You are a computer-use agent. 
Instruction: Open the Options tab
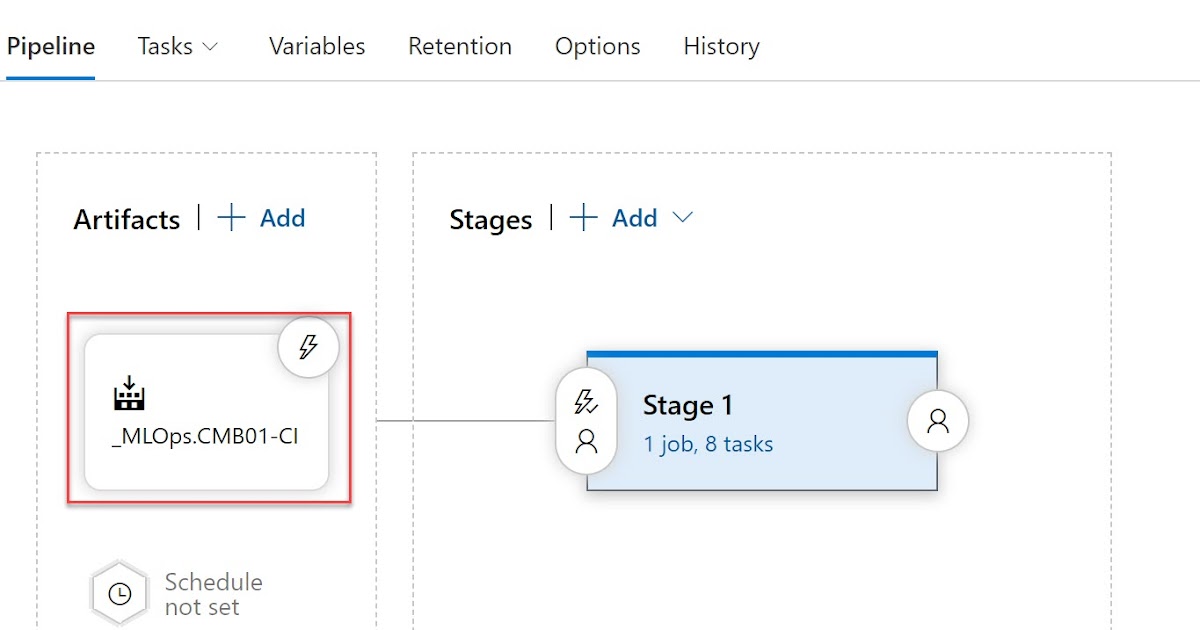(x=597, y=46)
